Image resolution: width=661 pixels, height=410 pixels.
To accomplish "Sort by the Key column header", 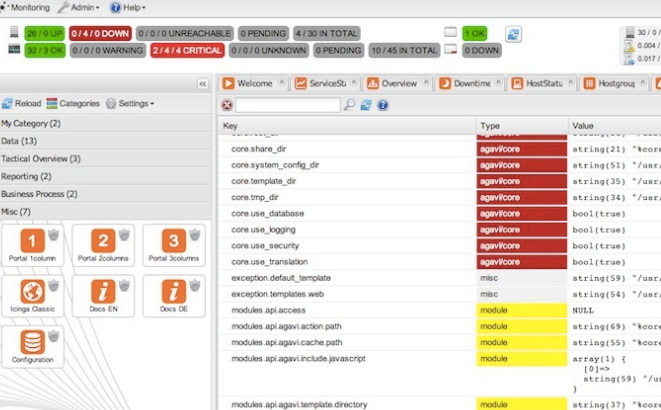I will (347, 126).
